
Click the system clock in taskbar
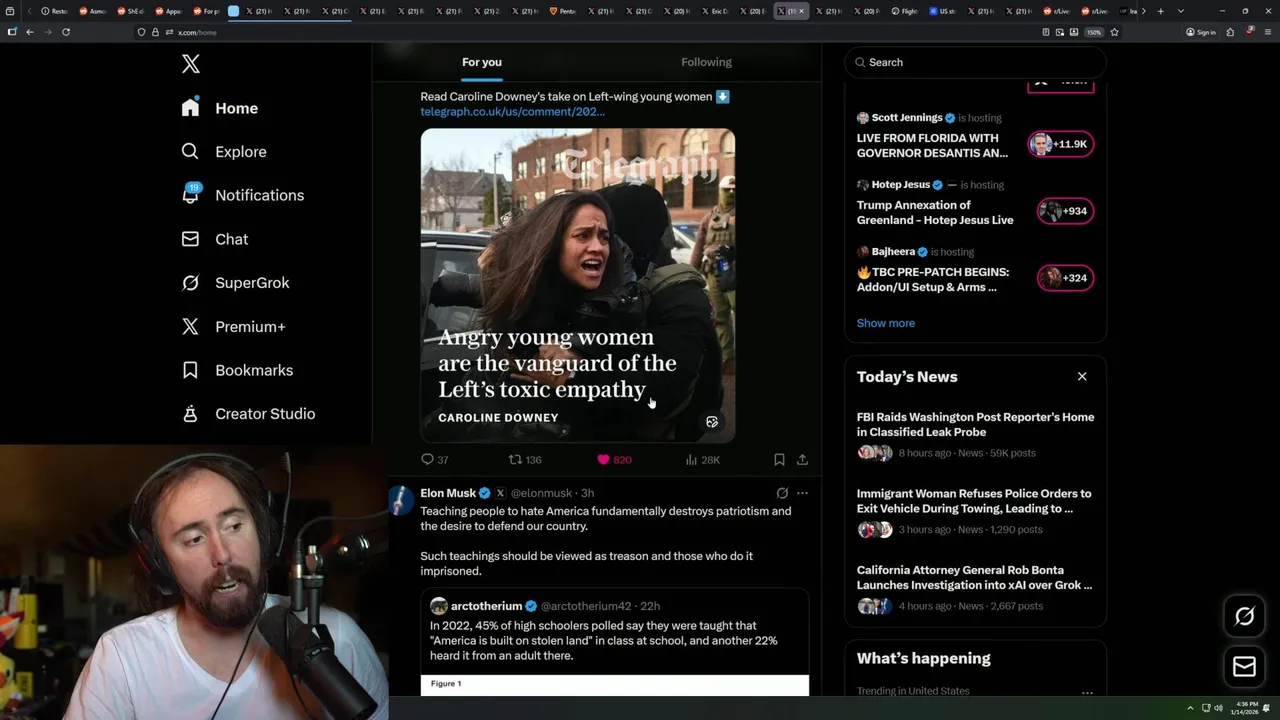(1246, 708)
